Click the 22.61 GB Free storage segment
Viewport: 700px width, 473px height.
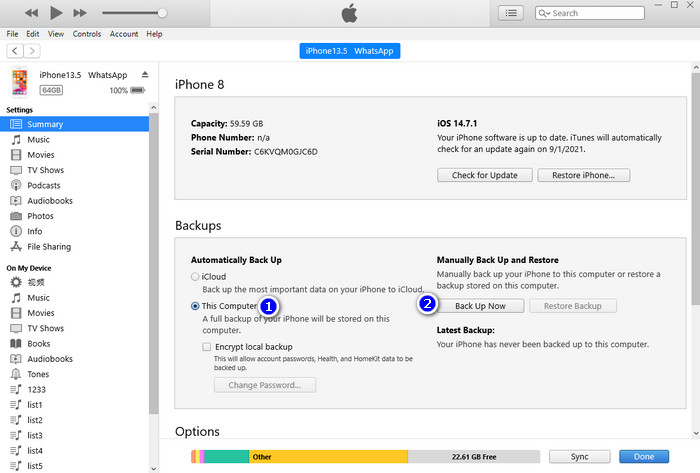[474, 456]
